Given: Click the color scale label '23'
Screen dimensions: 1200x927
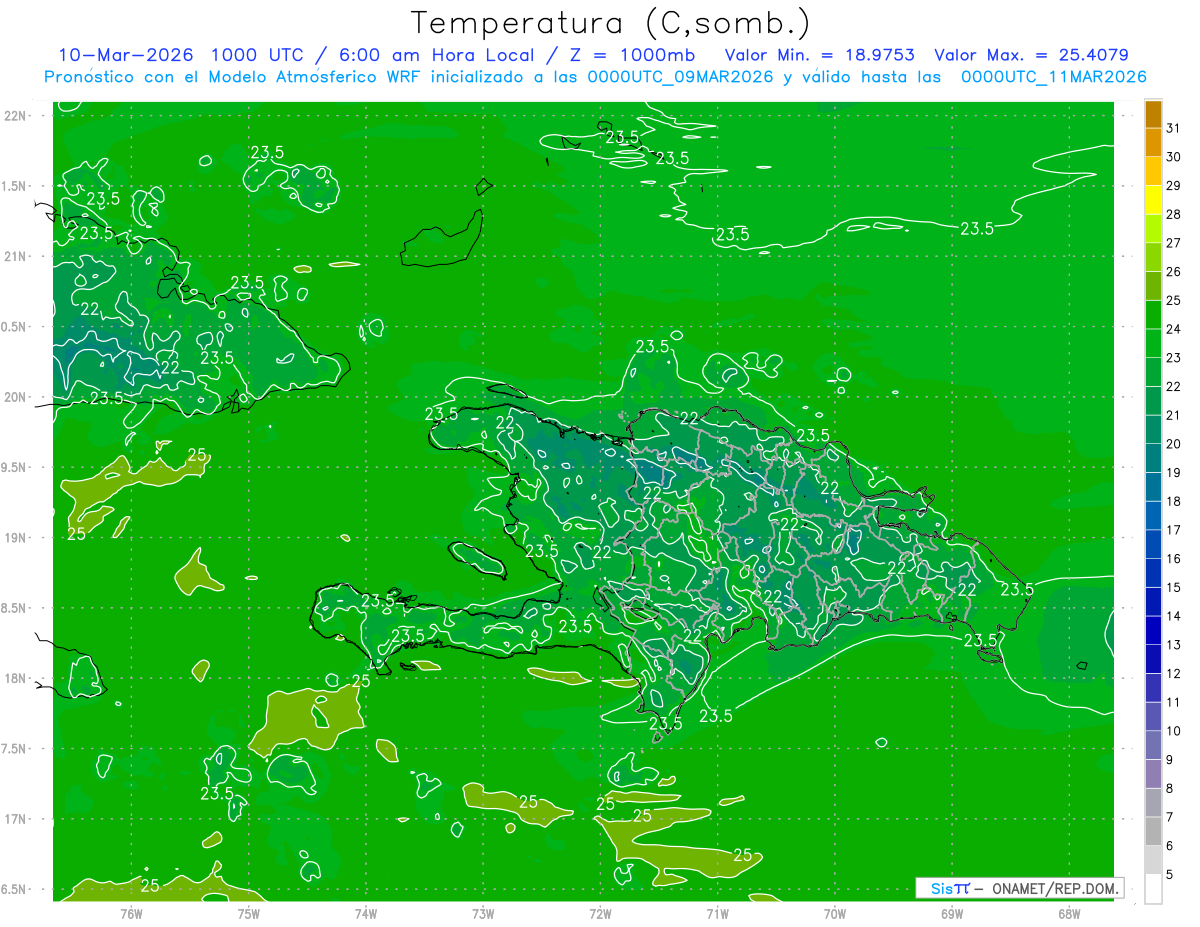Looking at the screenshot, I should (1173, 358).
